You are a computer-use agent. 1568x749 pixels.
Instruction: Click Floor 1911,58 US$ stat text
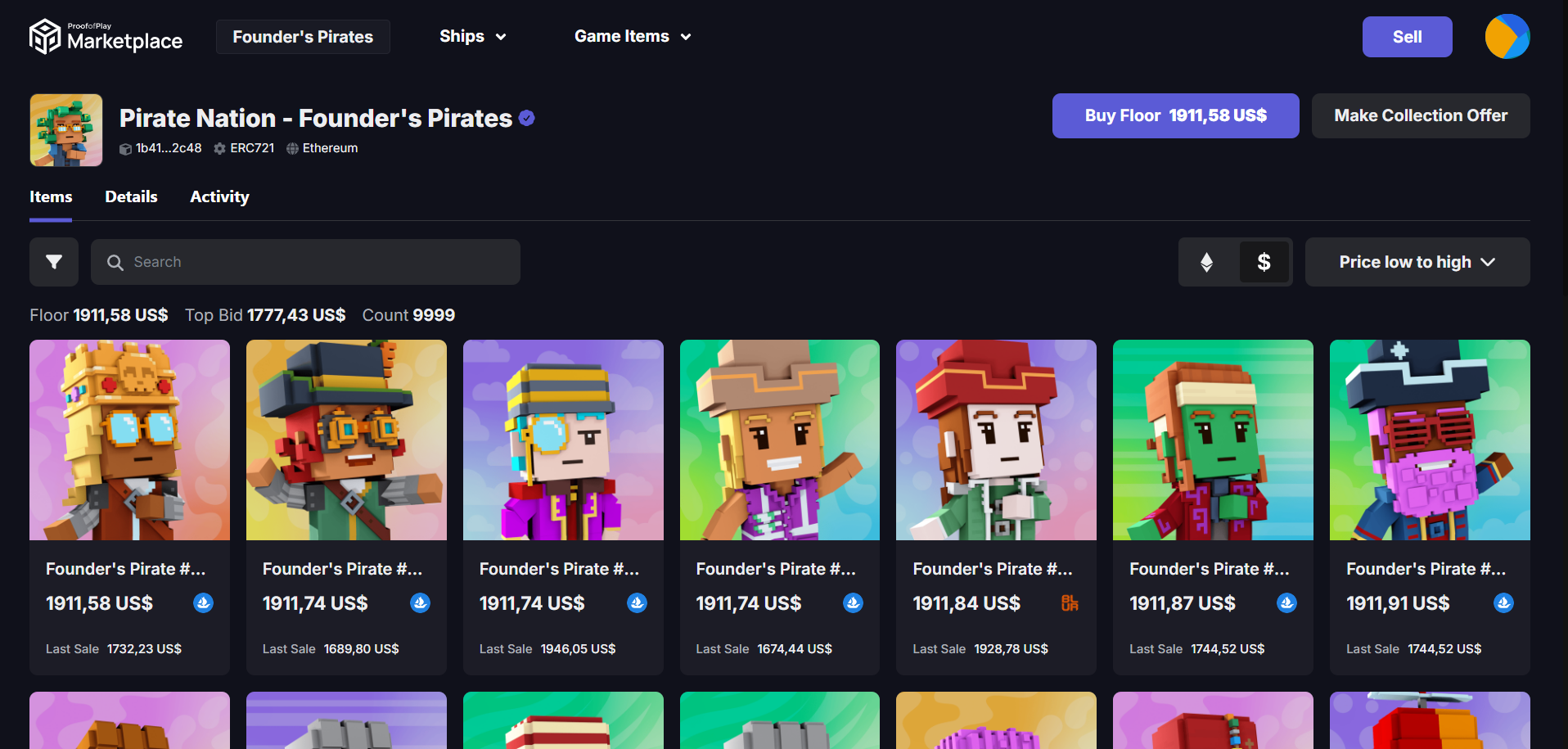click(99, 315)
